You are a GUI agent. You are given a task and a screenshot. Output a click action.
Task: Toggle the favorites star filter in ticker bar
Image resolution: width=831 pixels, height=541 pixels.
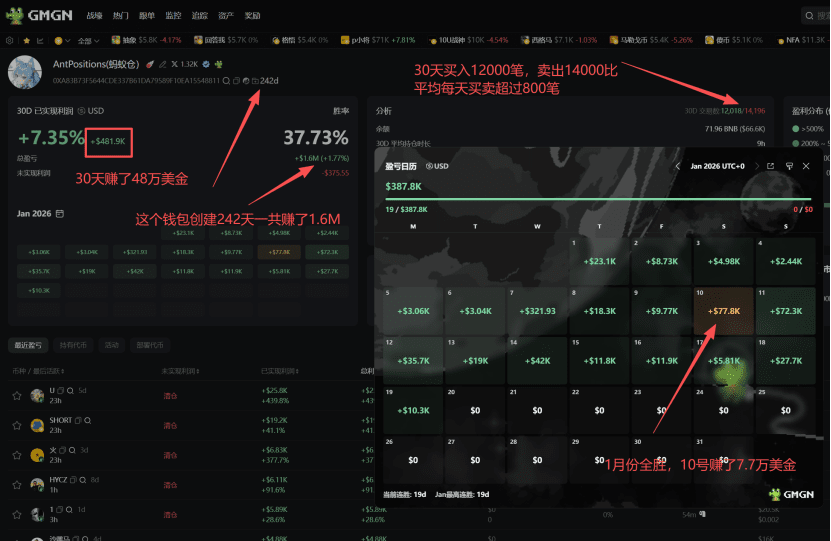pos(26,40)
